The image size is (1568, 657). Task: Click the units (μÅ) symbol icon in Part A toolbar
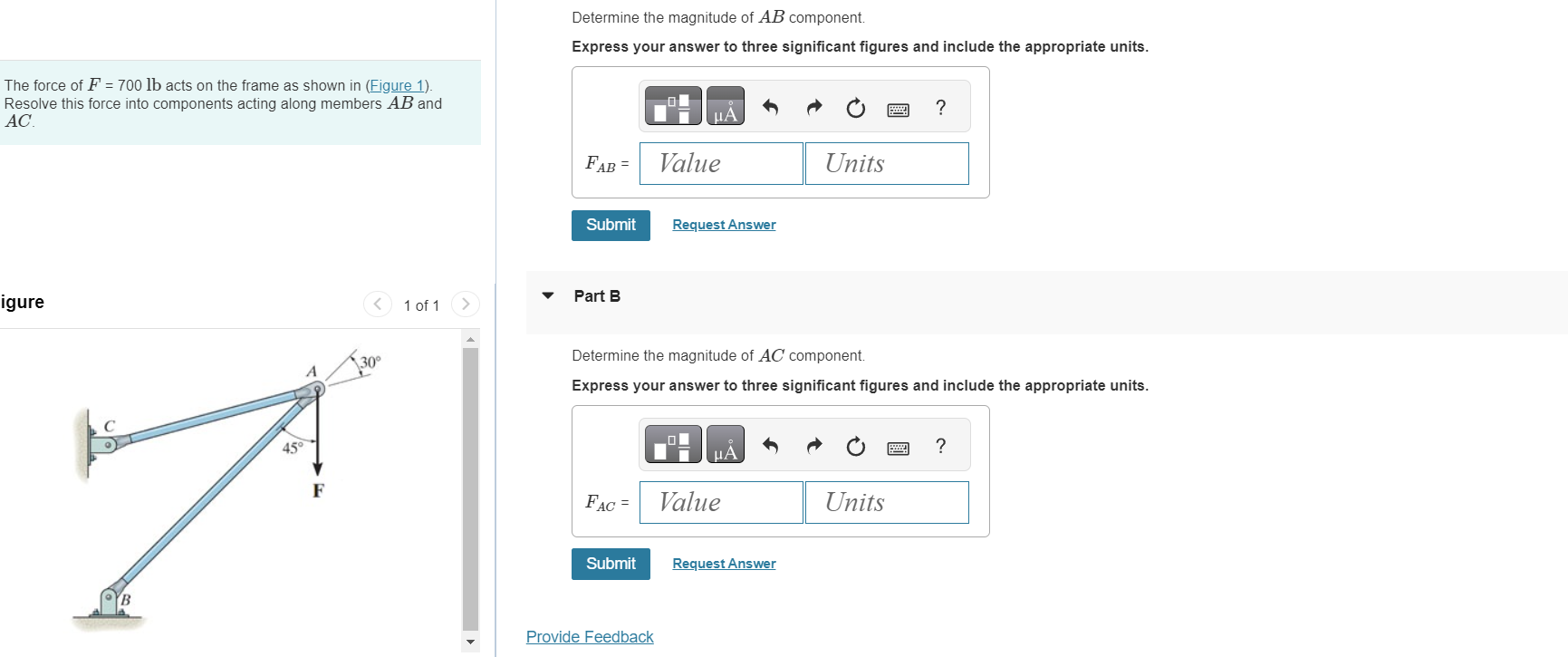pos(724,106)
